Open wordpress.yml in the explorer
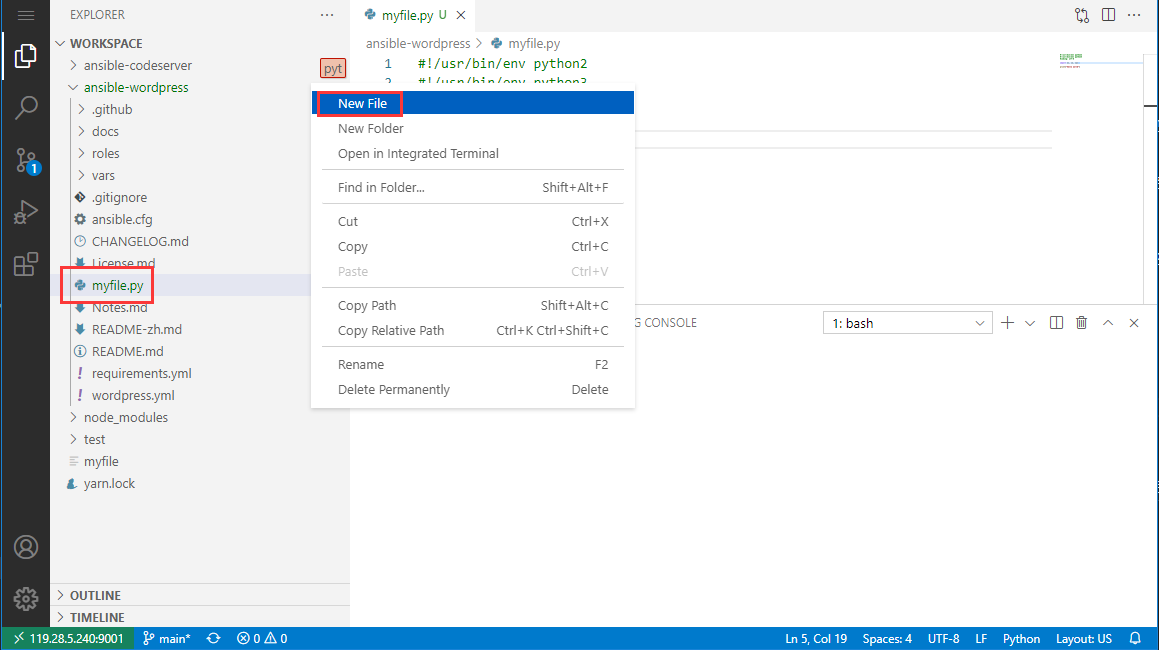Screen dimensions: 1159x650 point(133,395)
